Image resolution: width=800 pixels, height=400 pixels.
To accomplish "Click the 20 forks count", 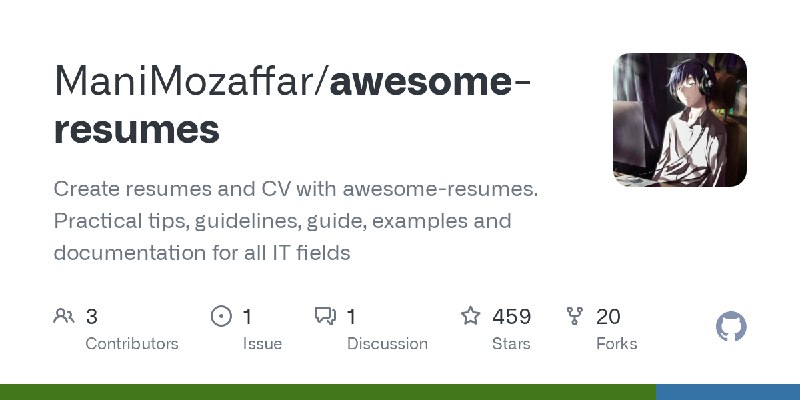I will click(x=608, y=317).
